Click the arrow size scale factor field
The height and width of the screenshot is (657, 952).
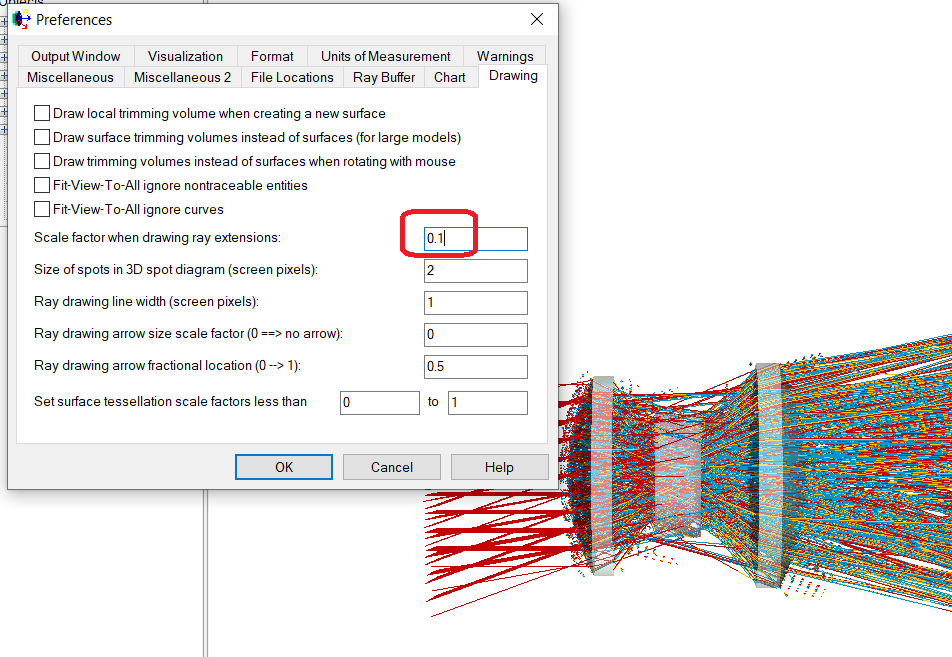(x=476, y=335)
